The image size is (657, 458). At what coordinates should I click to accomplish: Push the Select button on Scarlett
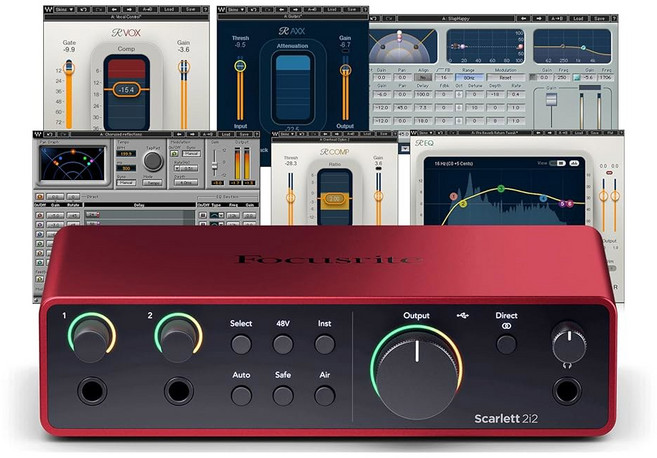point(241,344)
